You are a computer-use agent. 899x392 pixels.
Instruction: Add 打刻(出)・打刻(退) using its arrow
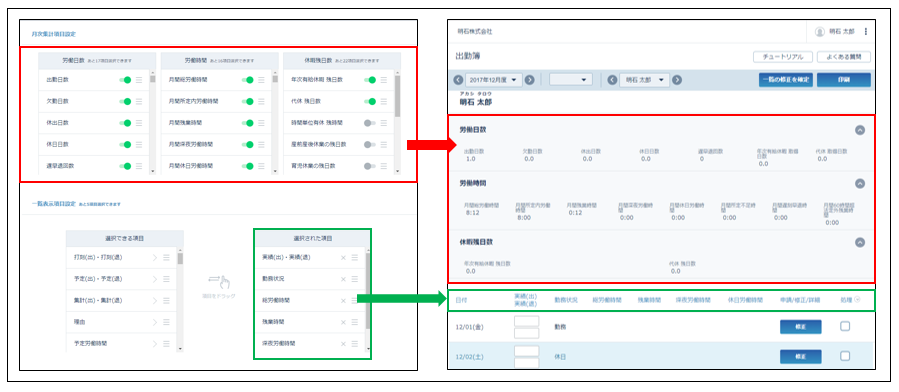(154, 257)
